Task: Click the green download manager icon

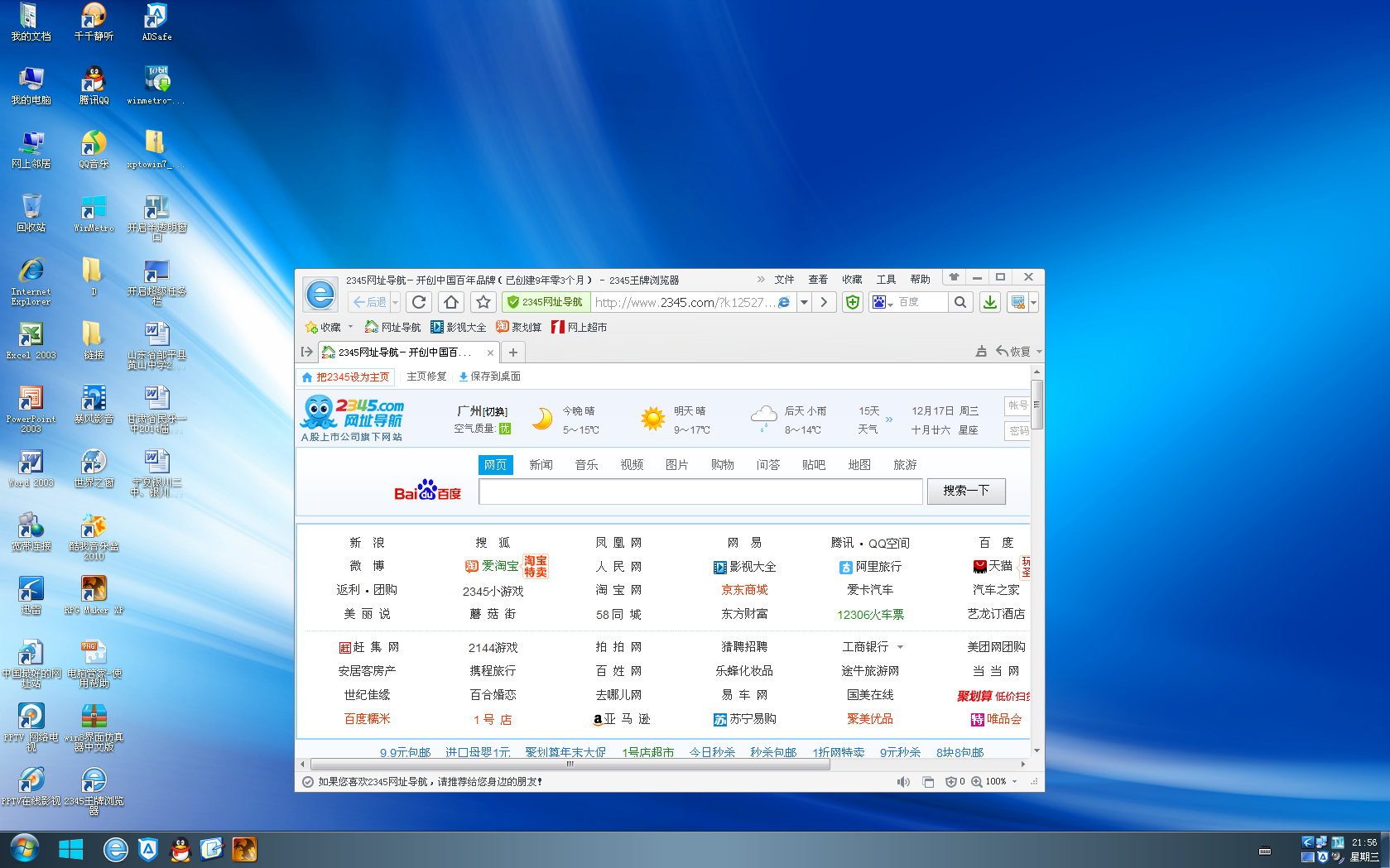Action: (x=989, y=302)
